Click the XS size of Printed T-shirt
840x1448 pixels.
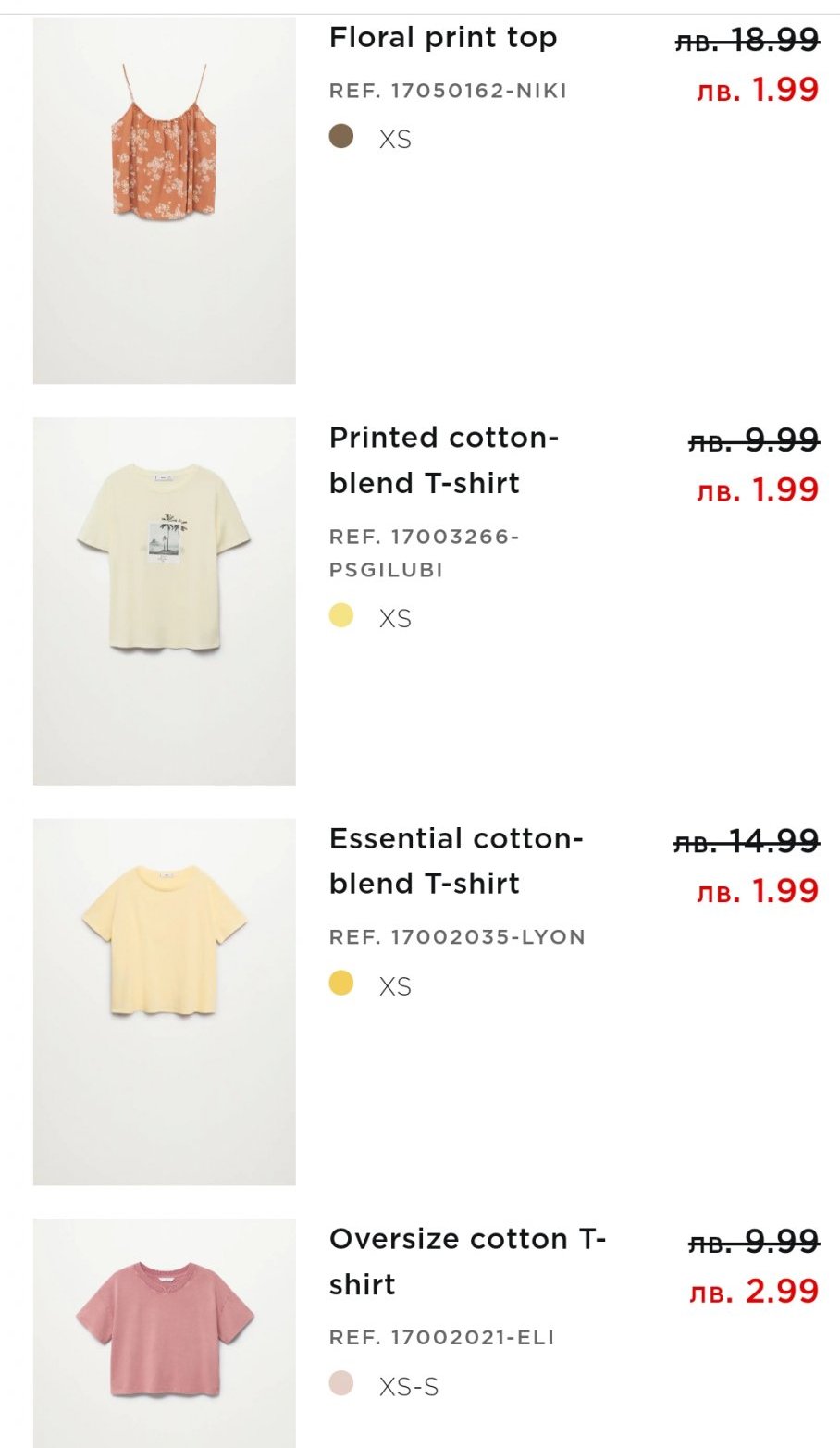[x=395, y=618]
